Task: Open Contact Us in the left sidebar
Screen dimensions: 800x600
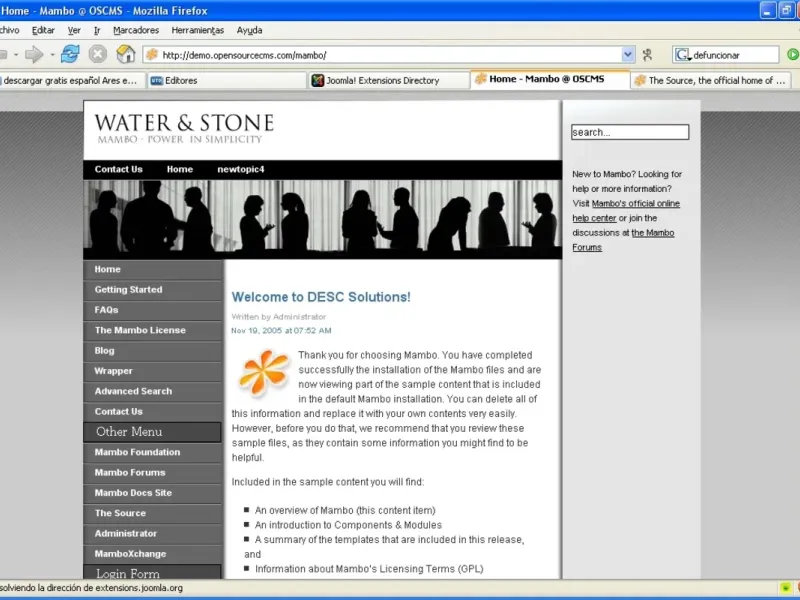Action: [x=153, y=412]
